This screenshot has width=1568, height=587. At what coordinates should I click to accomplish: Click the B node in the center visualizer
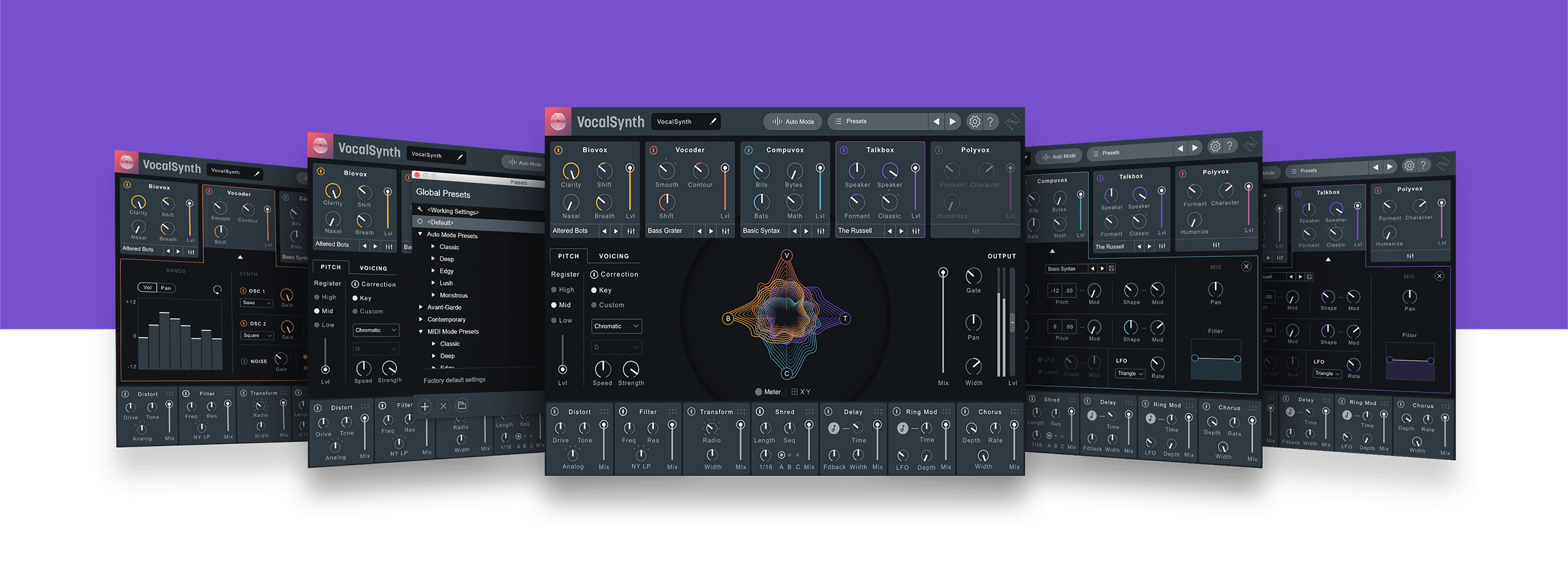[x=728, y=318]
